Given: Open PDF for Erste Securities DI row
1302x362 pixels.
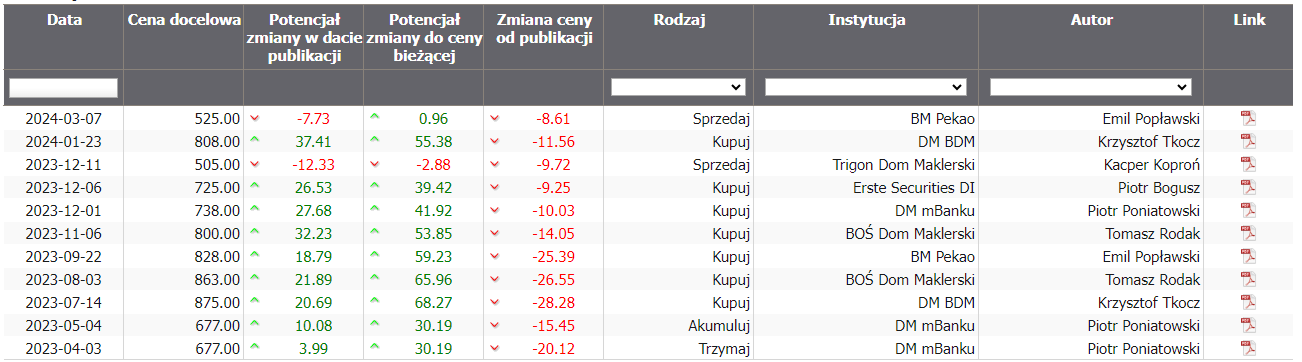Looking at the screenshot, I should 1248,187.
